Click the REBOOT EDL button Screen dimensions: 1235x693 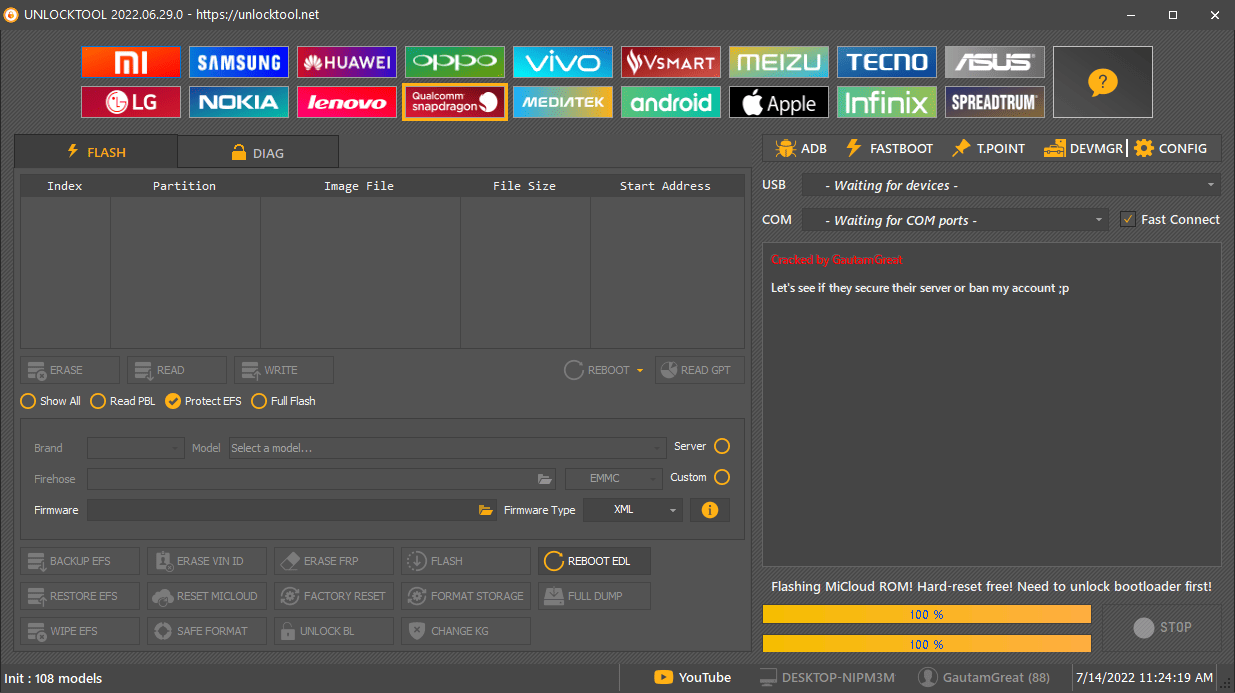click(x=593, y=561)
